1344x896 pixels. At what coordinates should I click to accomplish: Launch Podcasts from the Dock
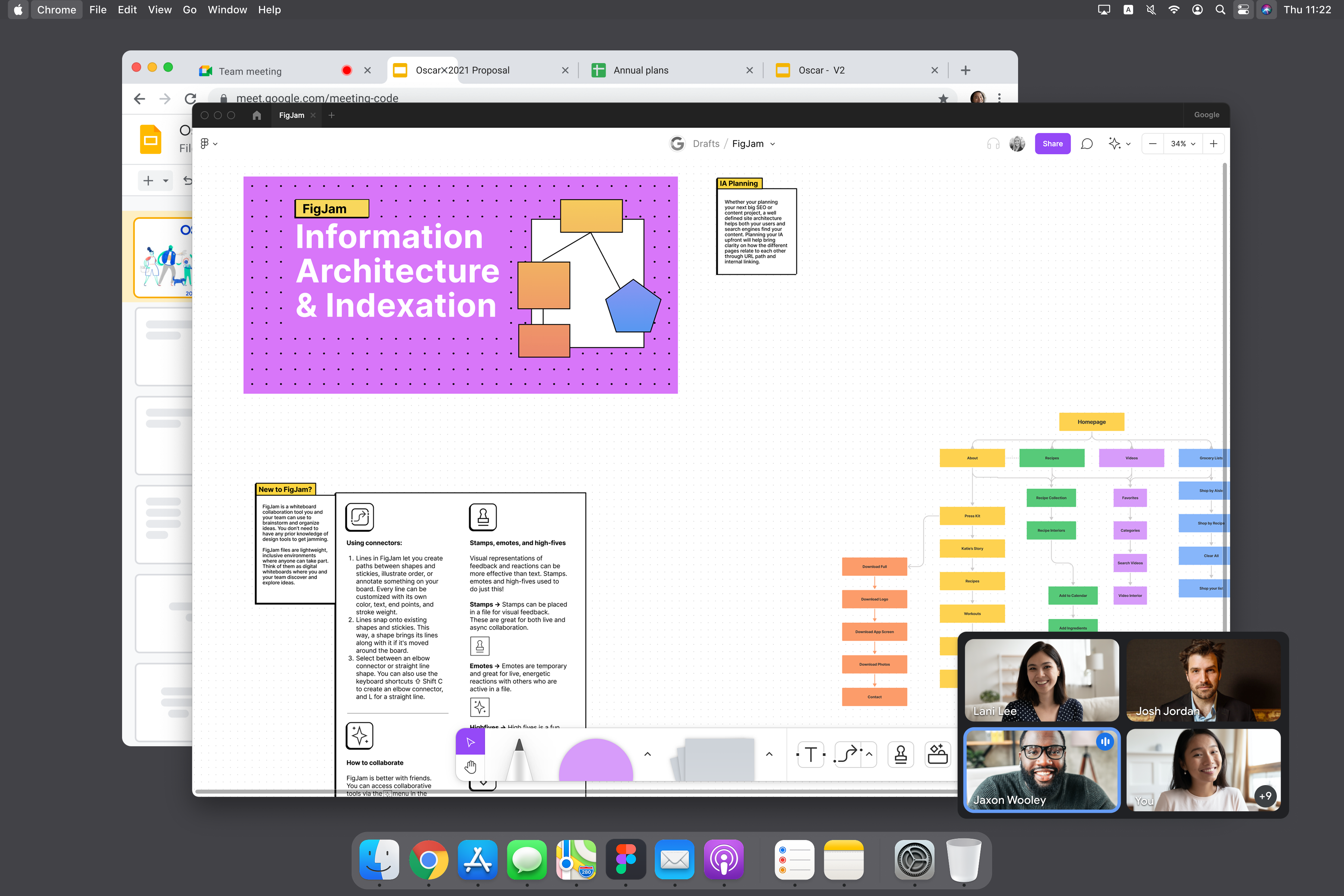724,859
